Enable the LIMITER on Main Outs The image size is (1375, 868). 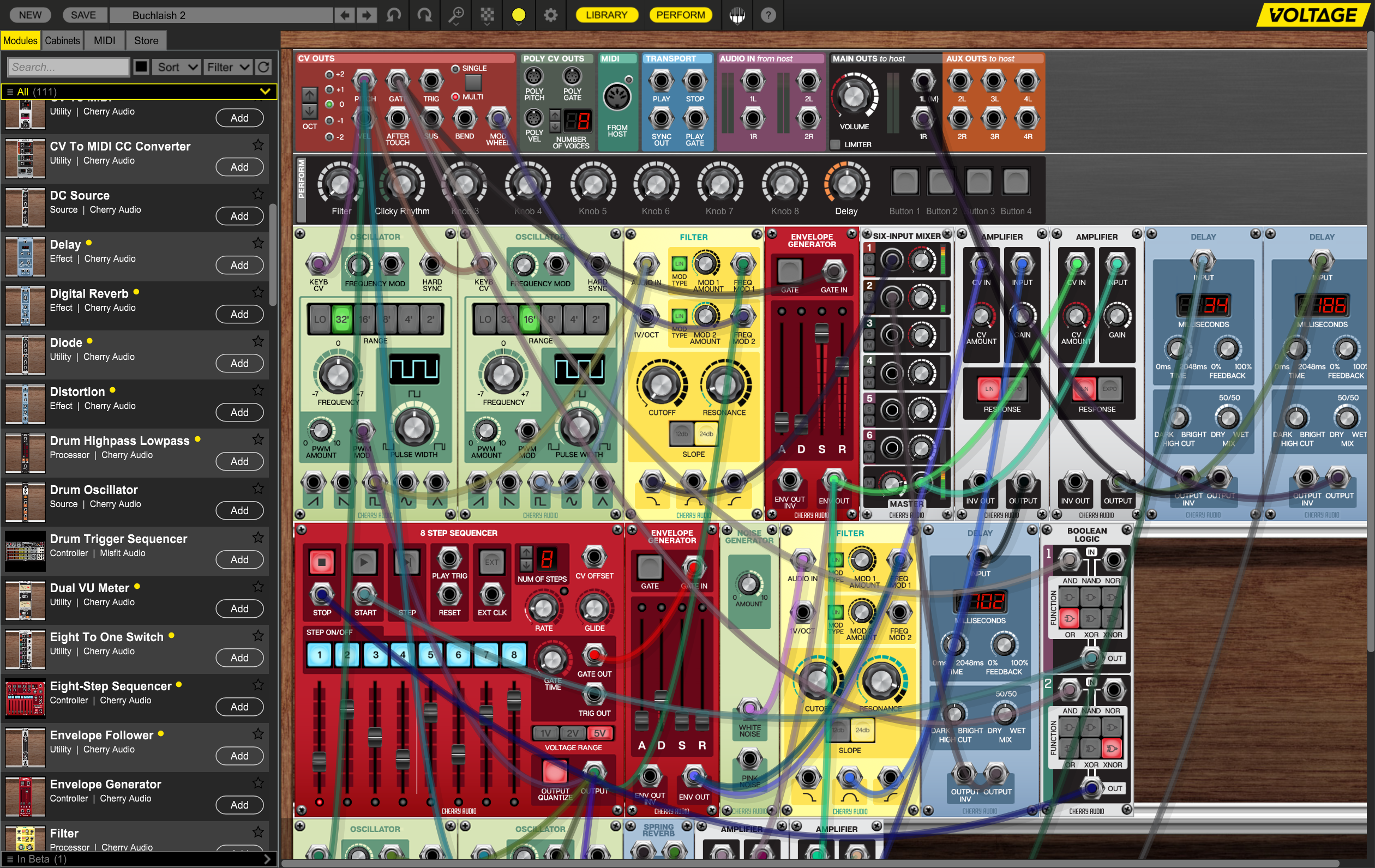click(834, 144)
